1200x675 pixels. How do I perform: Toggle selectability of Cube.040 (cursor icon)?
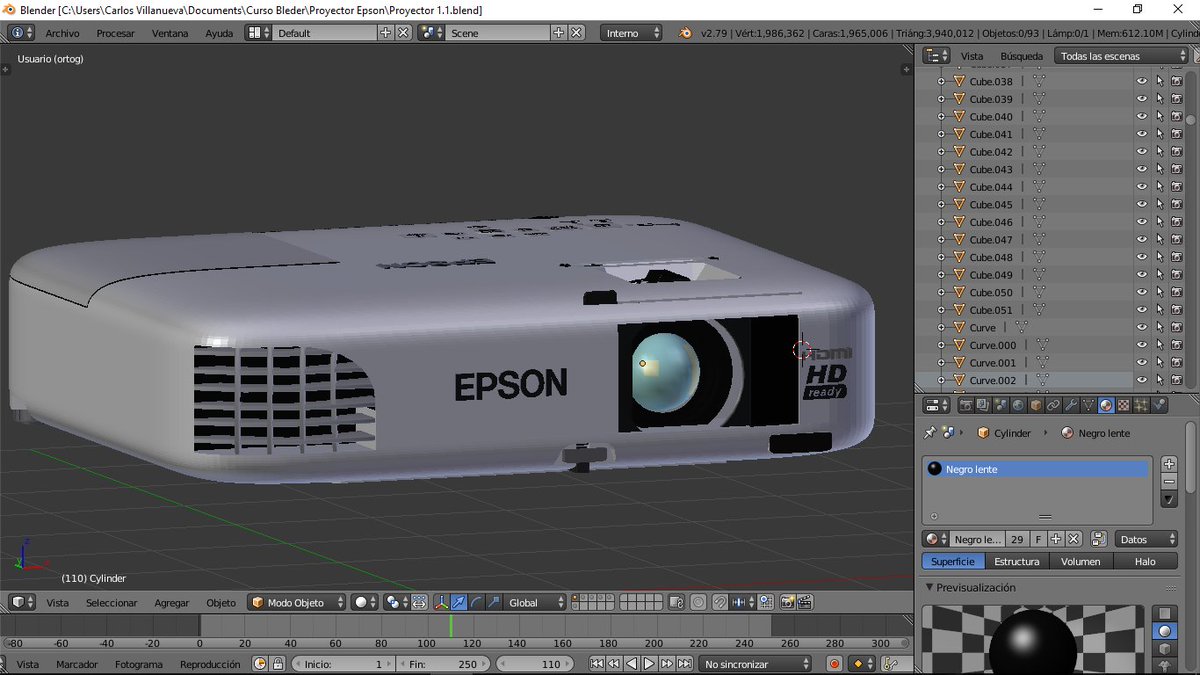point(1159,117)
